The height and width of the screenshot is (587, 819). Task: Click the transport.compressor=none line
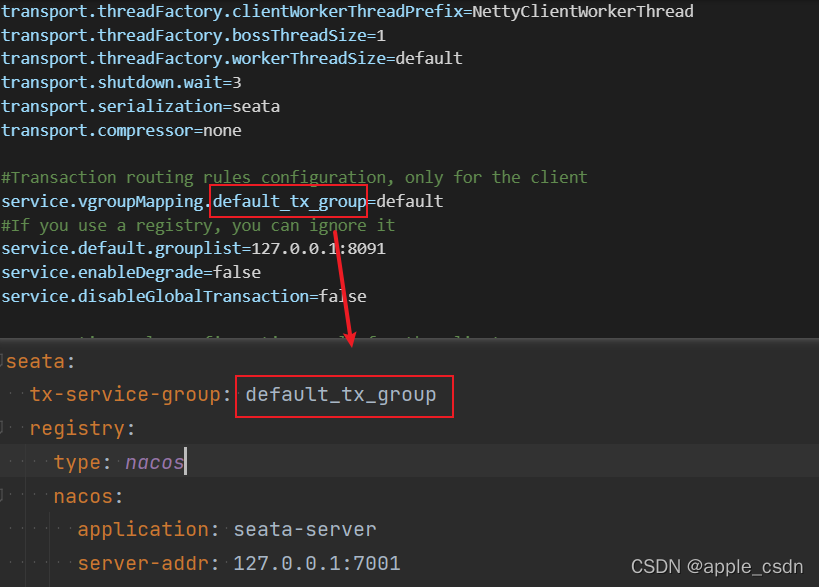pos(121,131)
